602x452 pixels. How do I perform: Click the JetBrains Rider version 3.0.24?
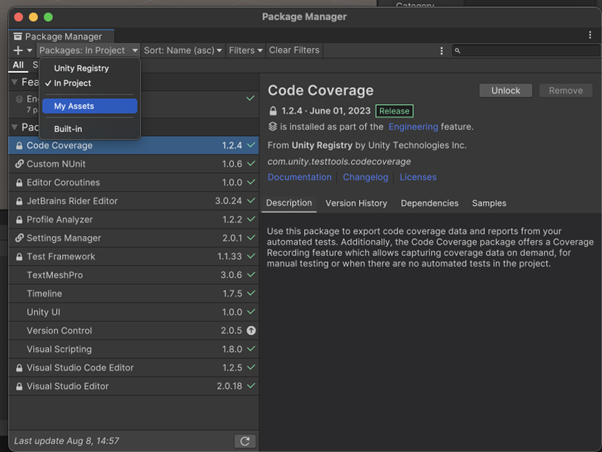click(x=228, y=201)
